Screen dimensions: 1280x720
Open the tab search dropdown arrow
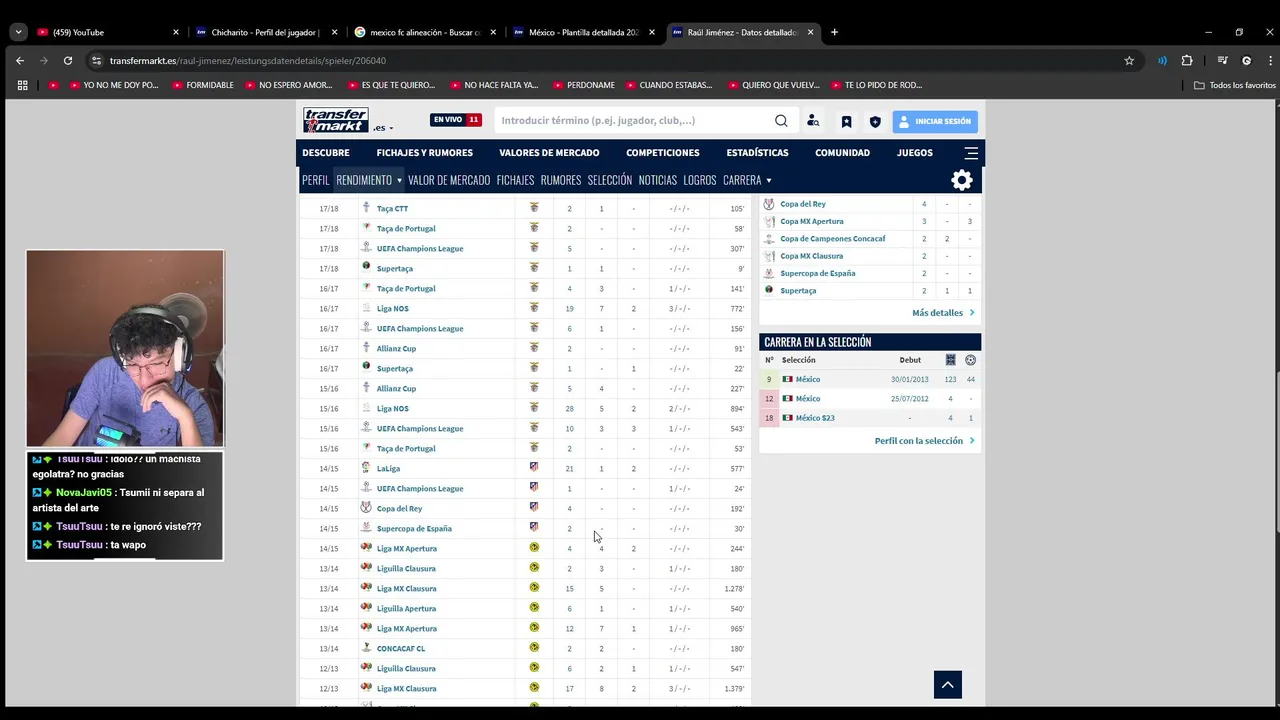pyautogui.click(x=18, y=32)
